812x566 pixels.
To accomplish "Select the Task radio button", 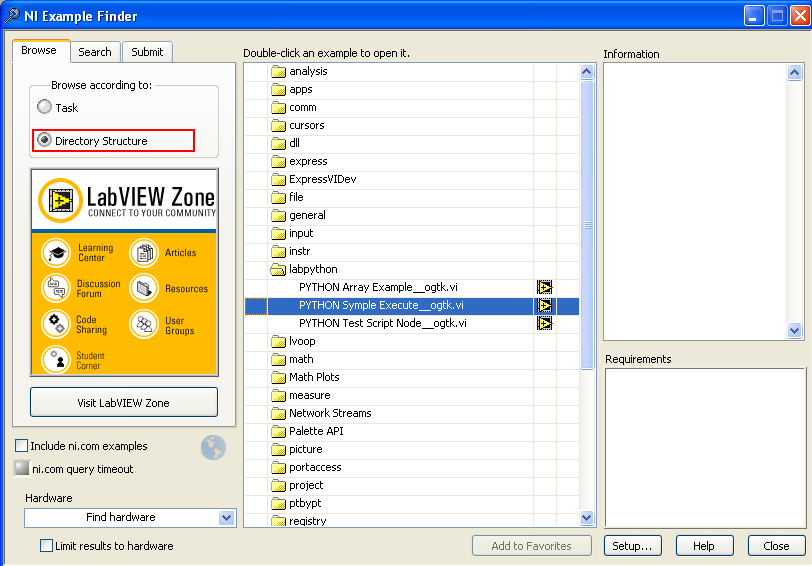I will pos(45,108).
